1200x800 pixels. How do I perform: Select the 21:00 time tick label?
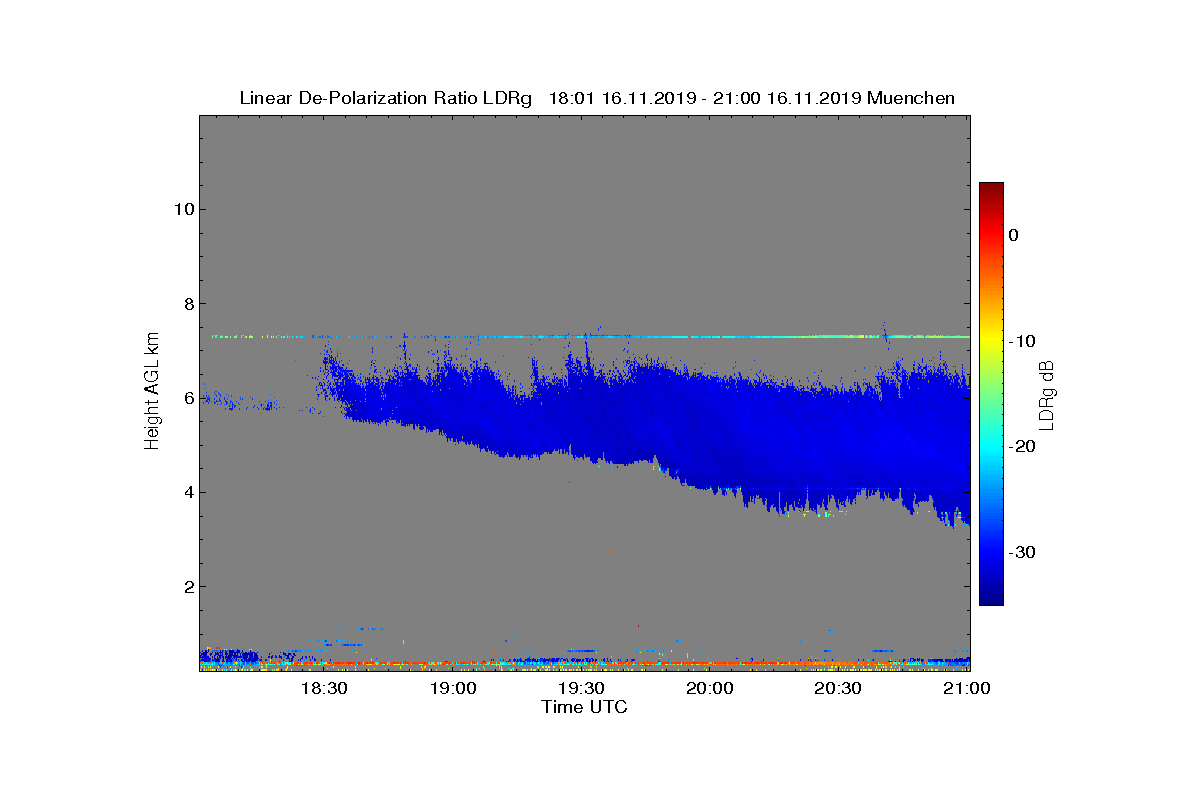click(968, 689)
